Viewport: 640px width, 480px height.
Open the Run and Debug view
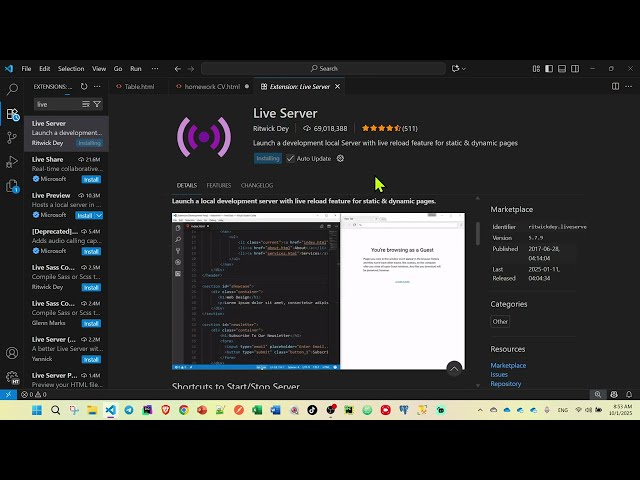coord(12,162)
